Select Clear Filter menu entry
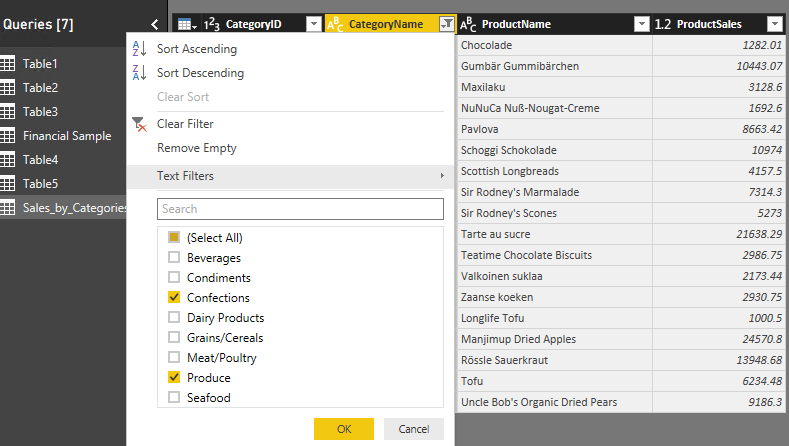The width and height of the screenshot is (789, 446). coord(185,124)
